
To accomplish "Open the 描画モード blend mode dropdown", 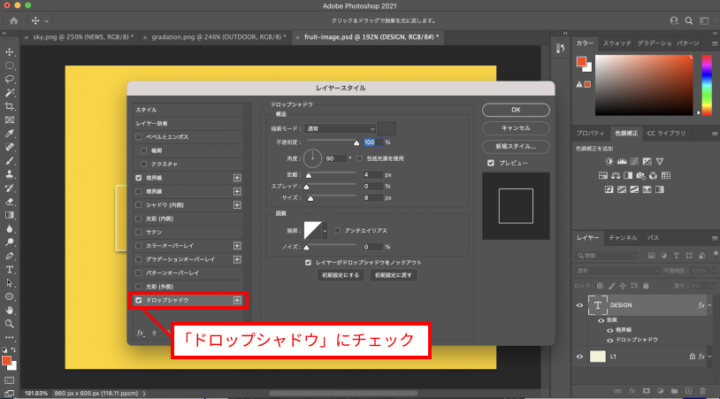I will click(340, 129).
